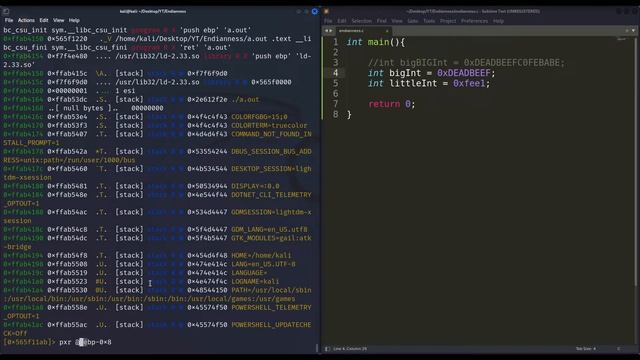Click on 'return 0;' line in editor
Screen dimensions: 640x360
tap(391, 104)
